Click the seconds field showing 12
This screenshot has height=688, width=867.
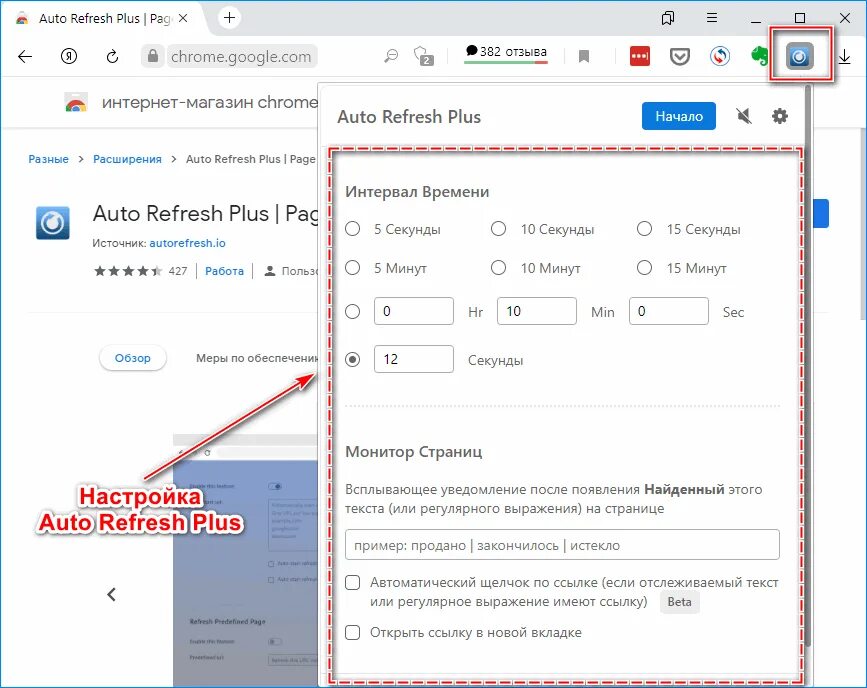414,359
